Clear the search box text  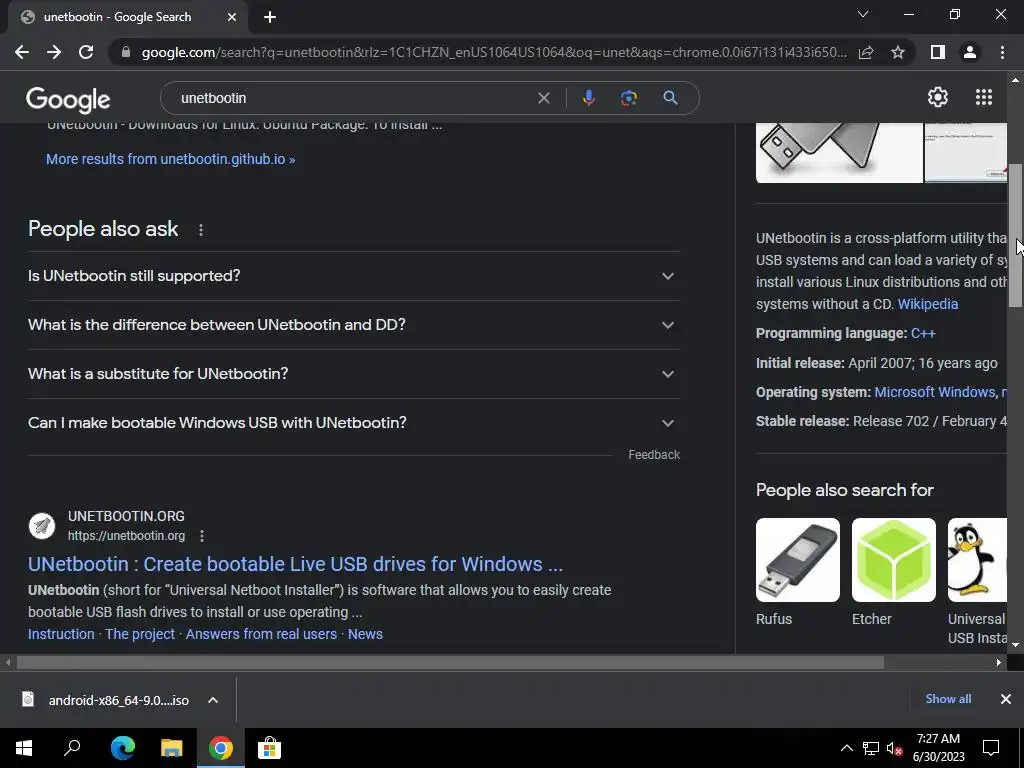pos(543,98)
